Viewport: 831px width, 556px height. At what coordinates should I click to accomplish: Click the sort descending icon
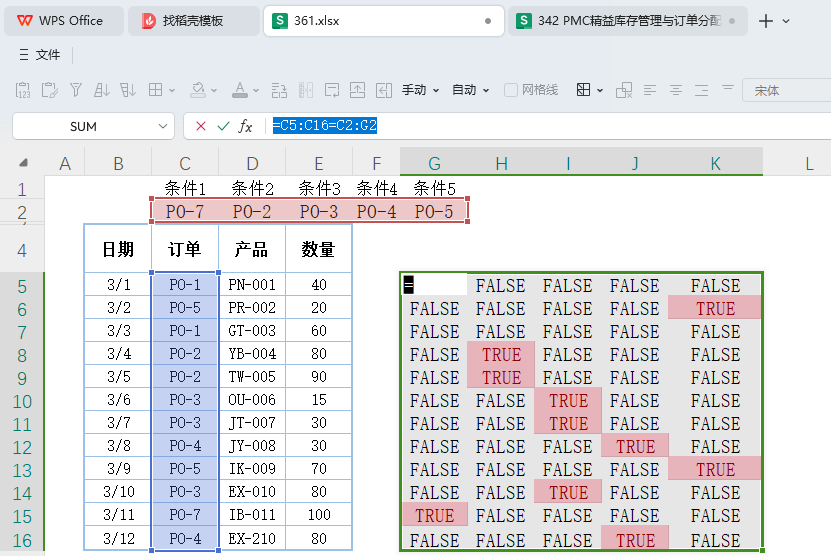coord(128,90)
